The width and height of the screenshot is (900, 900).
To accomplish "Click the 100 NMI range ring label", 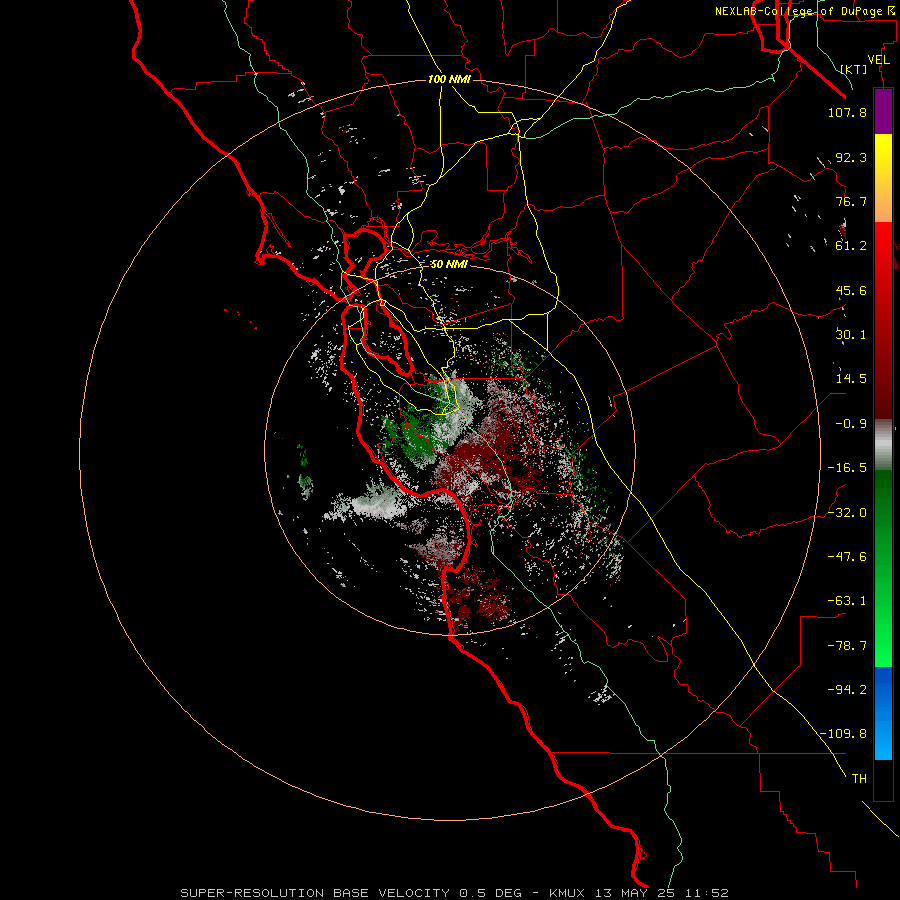I will [x=449, y=79].
